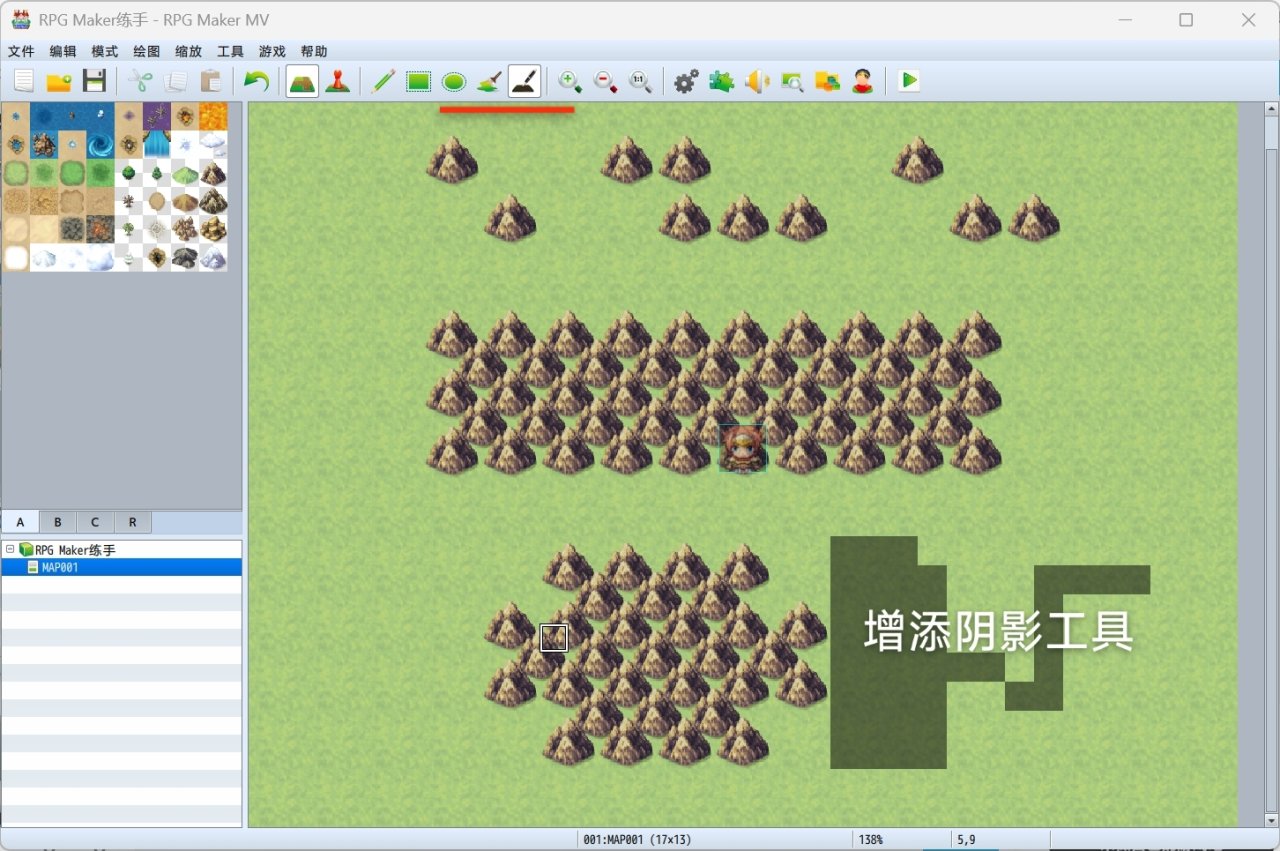The width and height of the screenshot is (1280, 851).
Task: Open the Resource Manager icon
Action: point(827,81)
